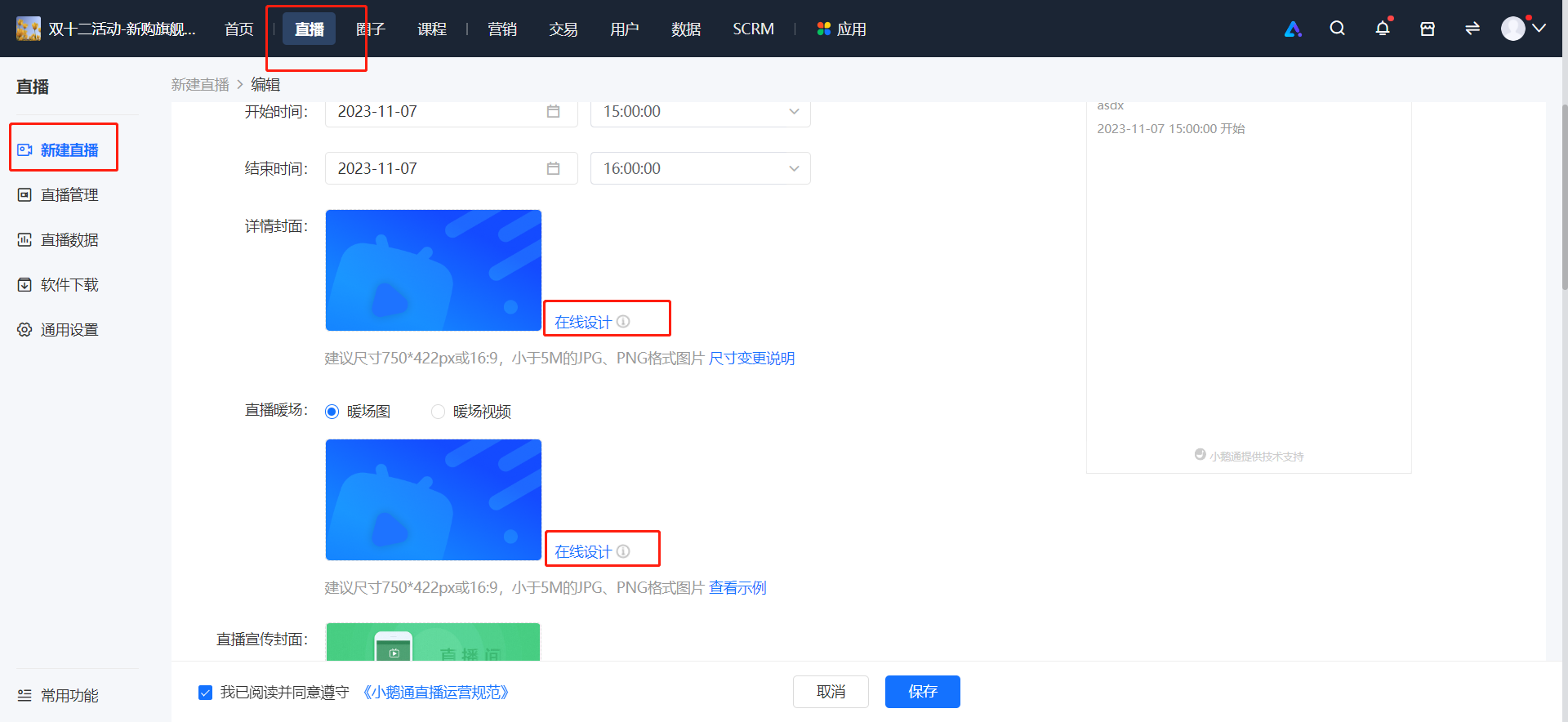Open the notification bell icon

coord(1383,29)
